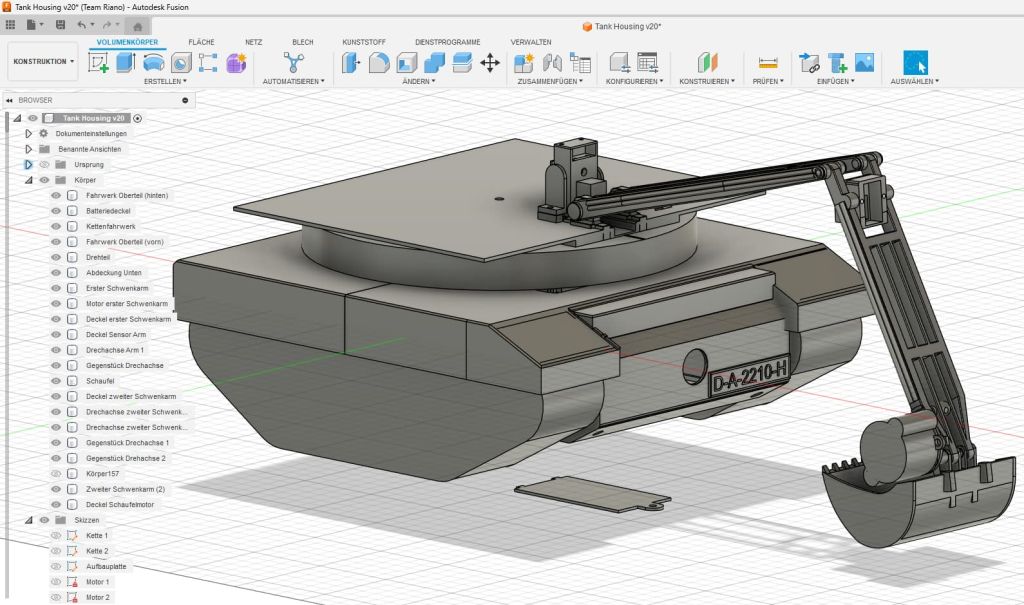The height and width of the screenshot is (605, 1024).
Task: Click the Extrude tool icon
Action: 126,63
